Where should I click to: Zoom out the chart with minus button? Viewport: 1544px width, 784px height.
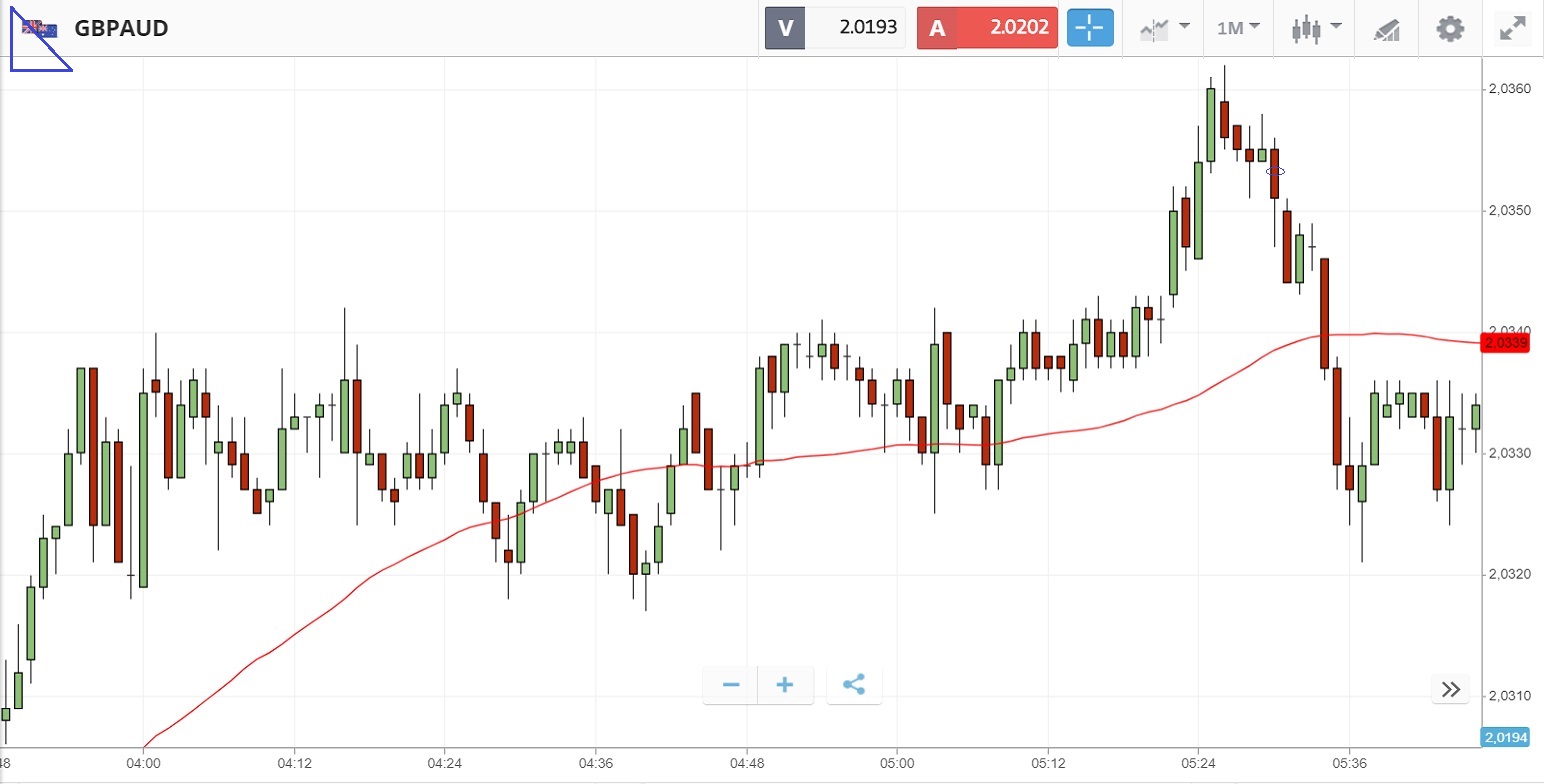[731, 685]
